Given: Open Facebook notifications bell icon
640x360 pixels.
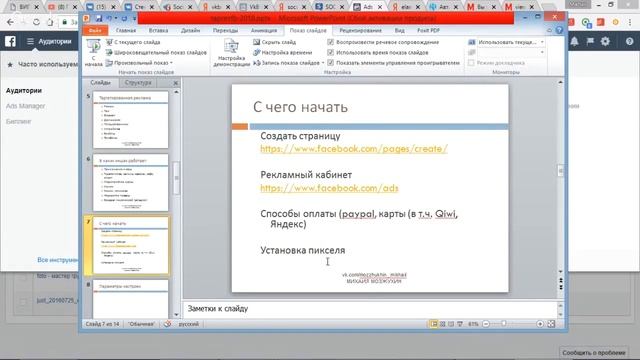Looking at the screenshot, I should 574,41.
